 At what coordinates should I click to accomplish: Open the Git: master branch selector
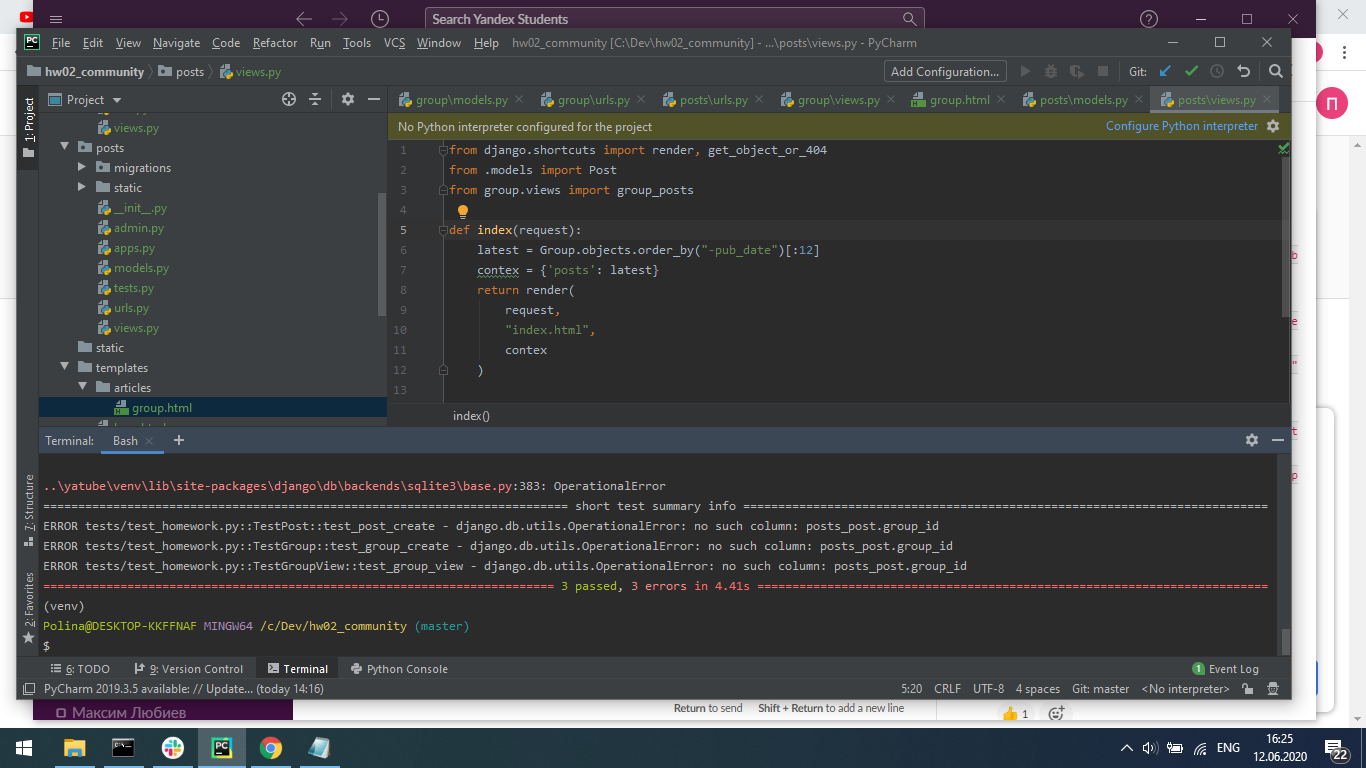click(1100, 689)
